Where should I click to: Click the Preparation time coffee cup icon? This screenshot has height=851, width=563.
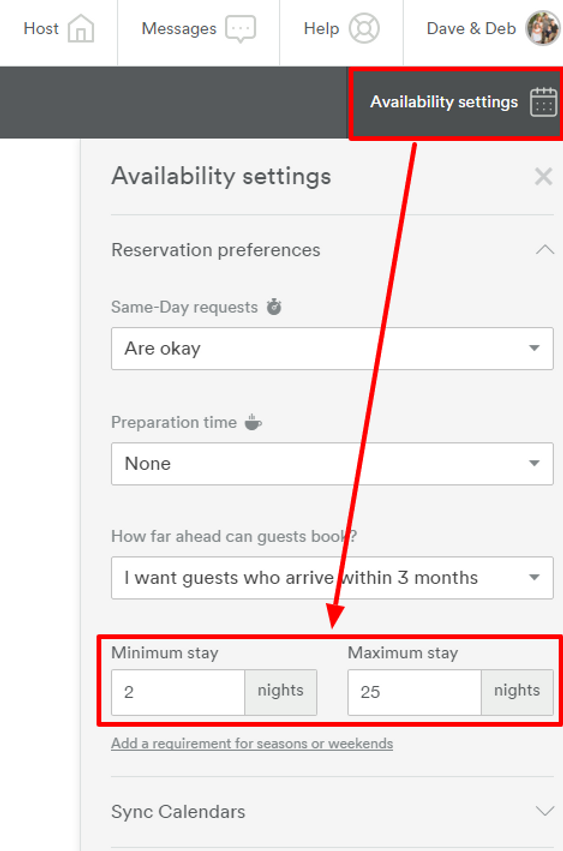(x=253, y=422)
